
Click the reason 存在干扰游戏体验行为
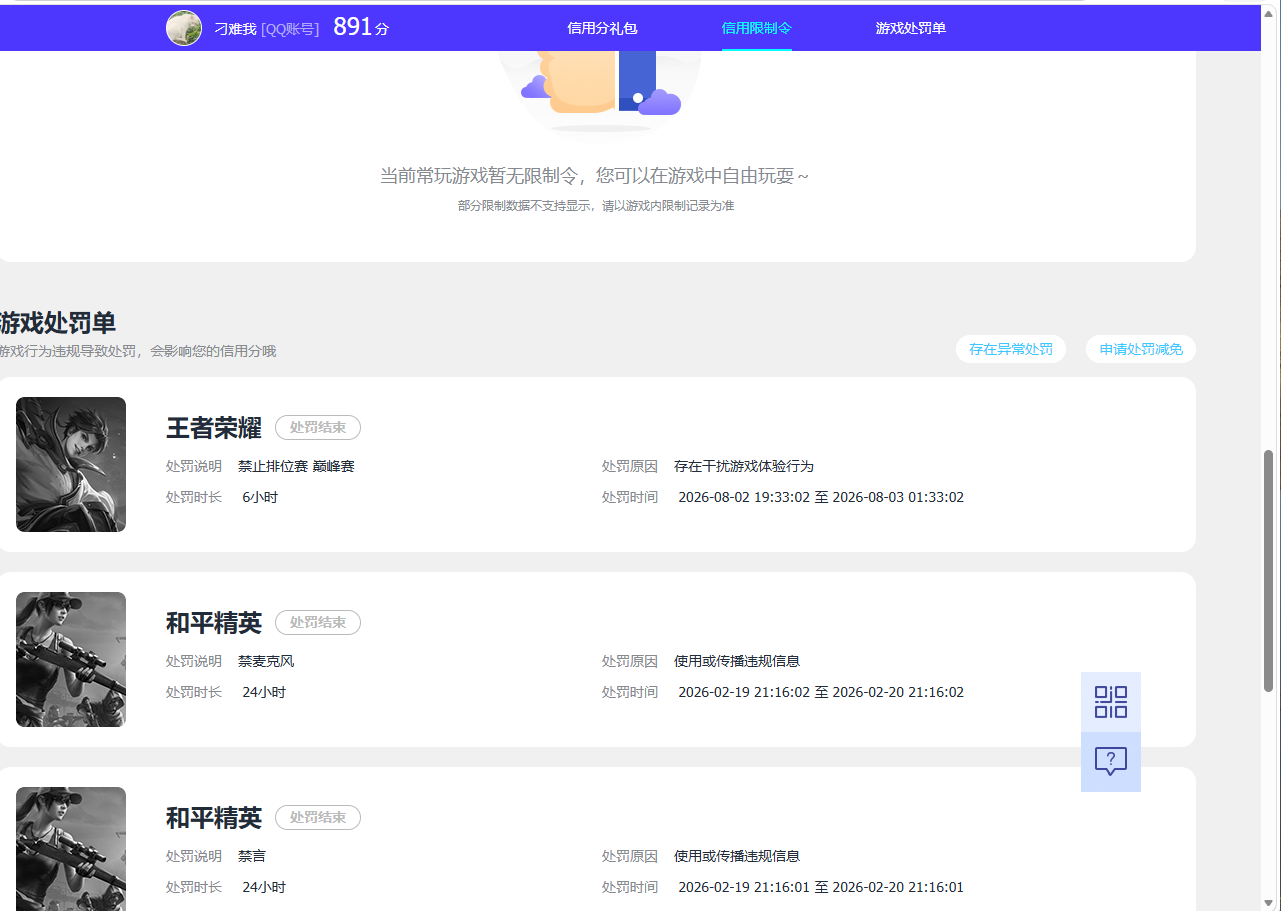coord(744,467)
